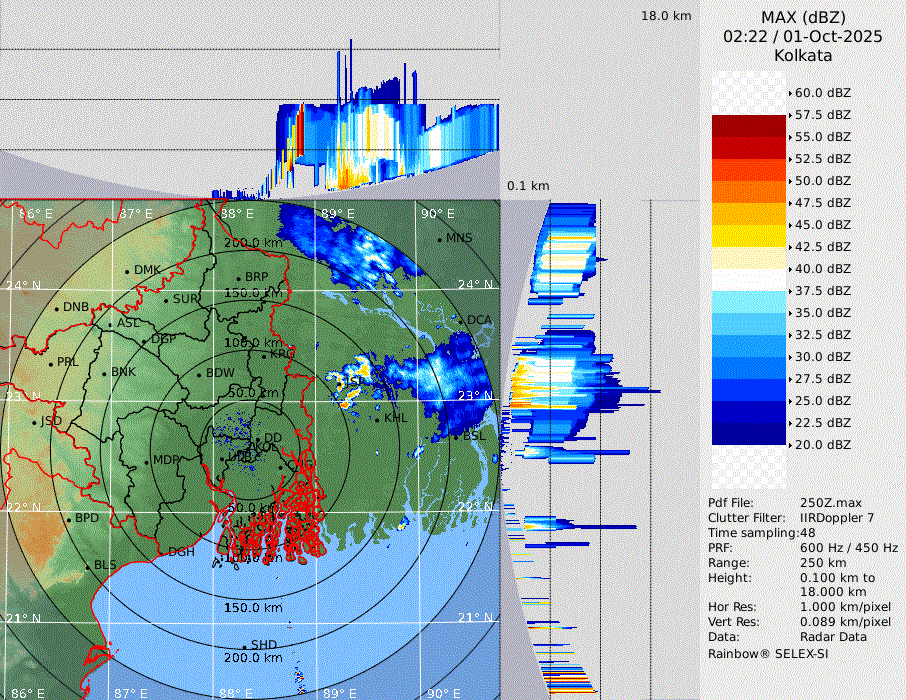Click the Clutter Filter IIRDoppler 7 value
906x700 pixels.
click(x=837, y=518)
